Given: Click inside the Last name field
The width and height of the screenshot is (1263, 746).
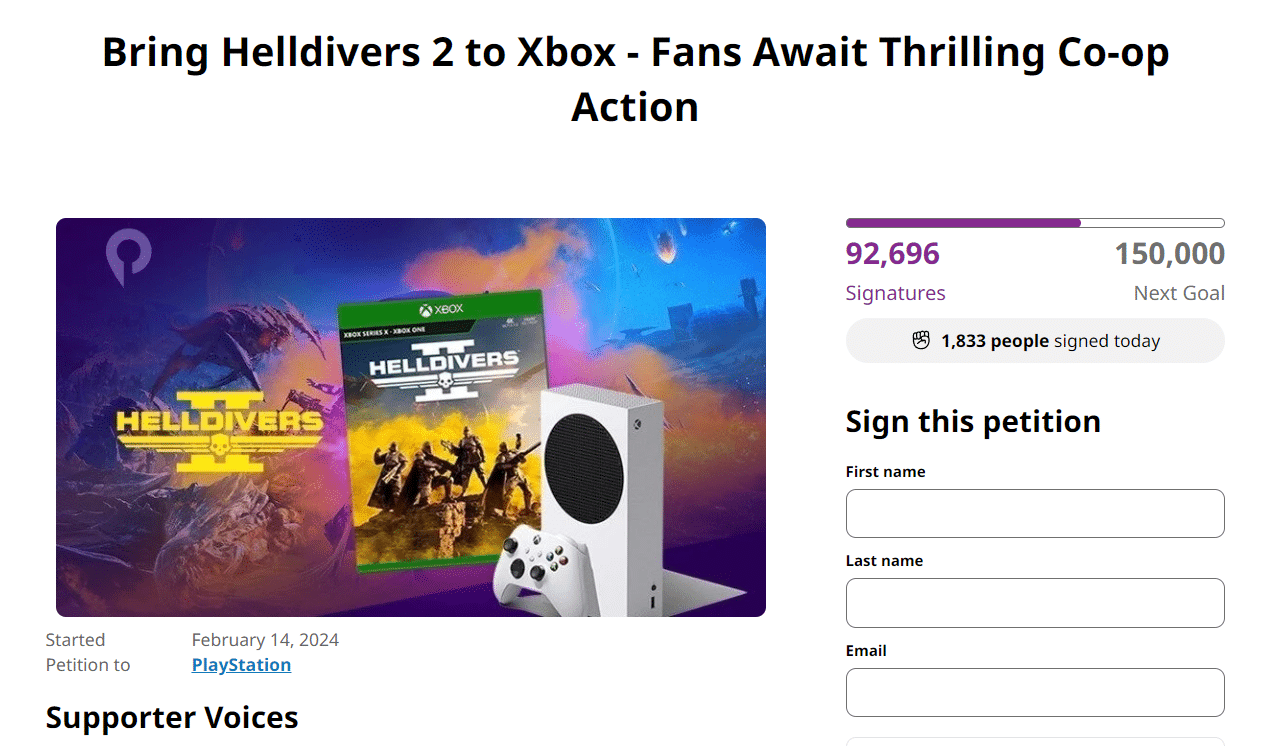Looking at the screenshot, I should 1035,602.
